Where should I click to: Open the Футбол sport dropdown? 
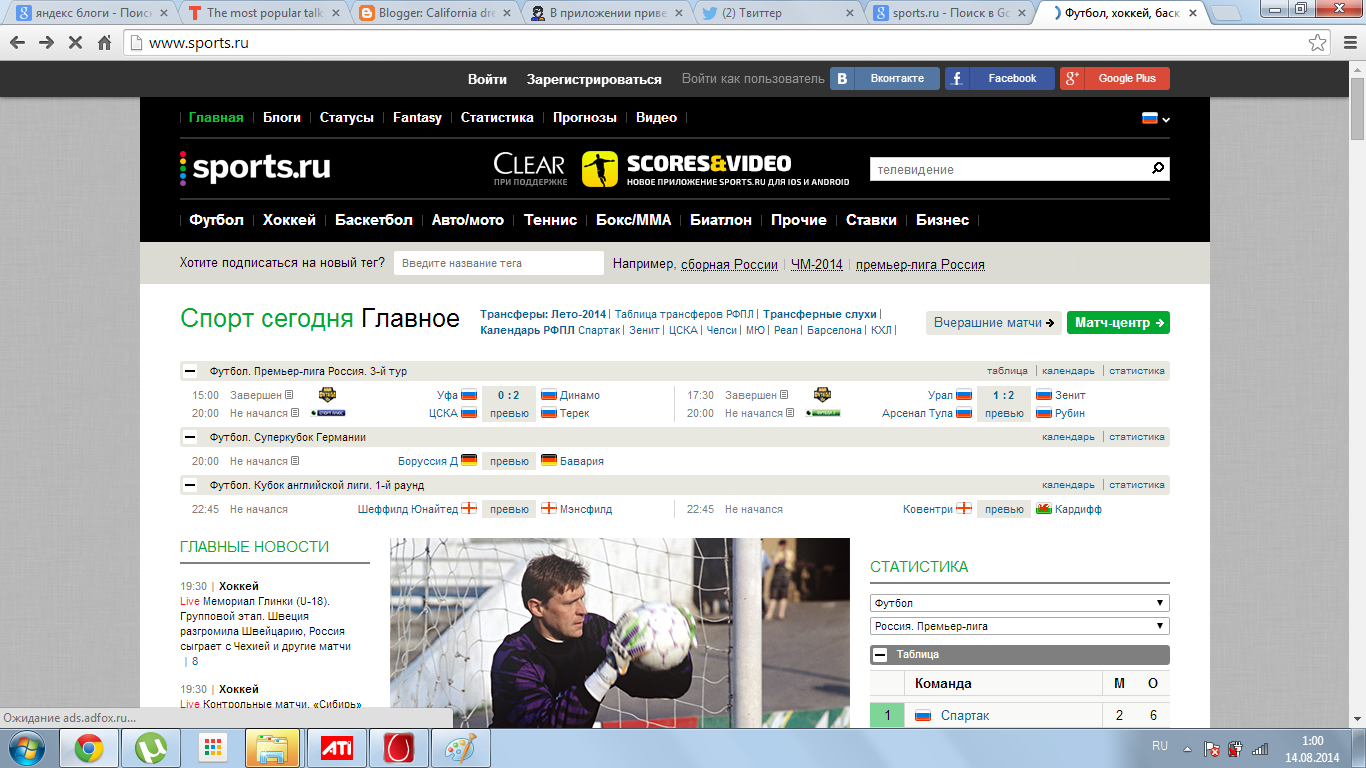(1019, 603)
